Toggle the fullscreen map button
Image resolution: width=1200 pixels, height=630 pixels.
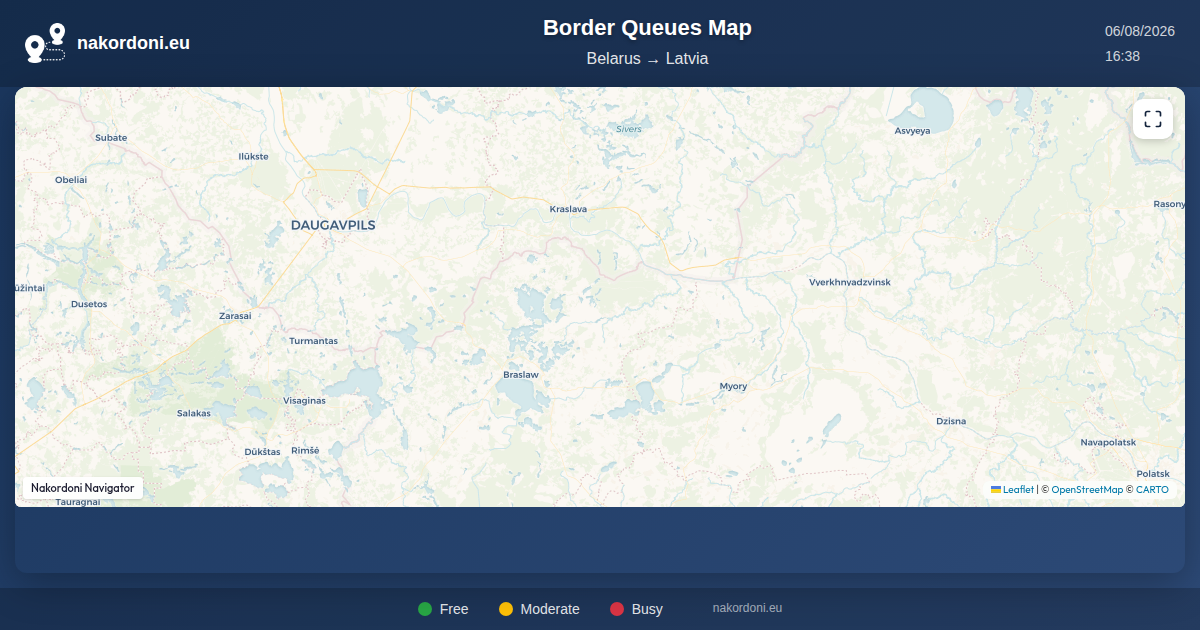[x=1153, y=119]
